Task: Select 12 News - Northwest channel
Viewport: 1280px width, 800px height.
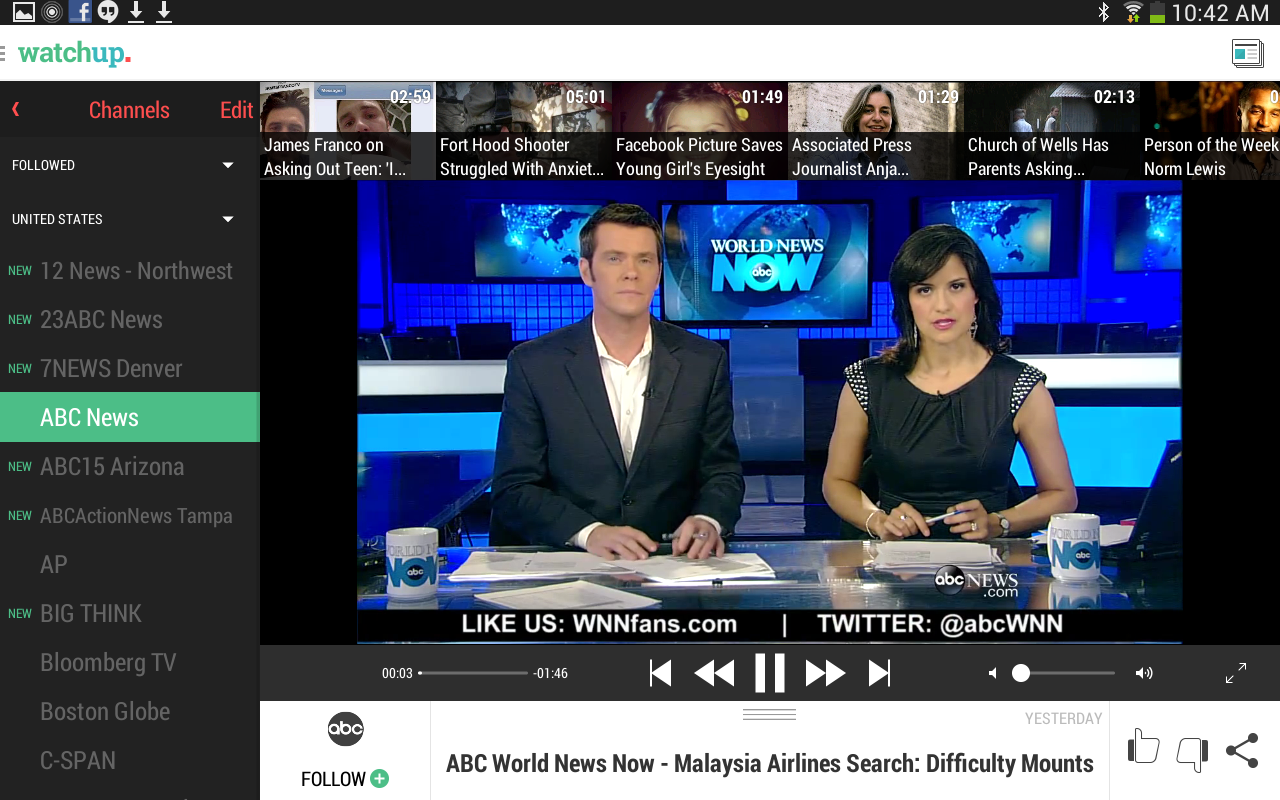Action: (x=130, y=271)
